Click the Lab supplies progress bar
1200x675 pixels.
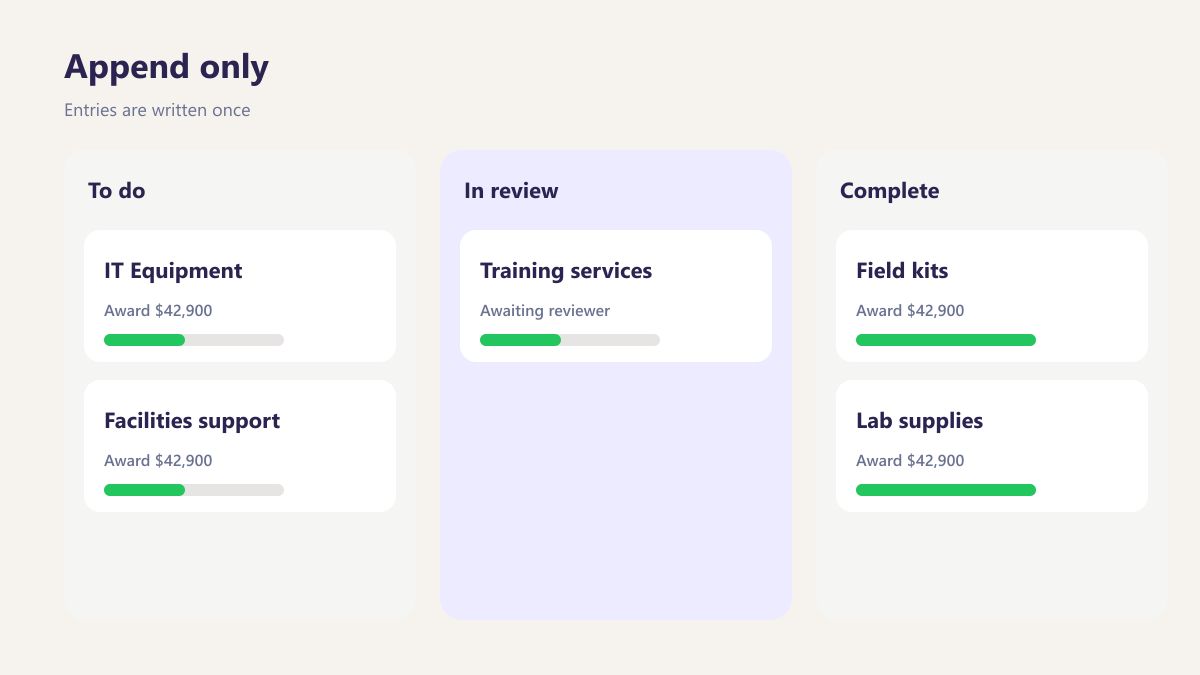pos(946,490)
